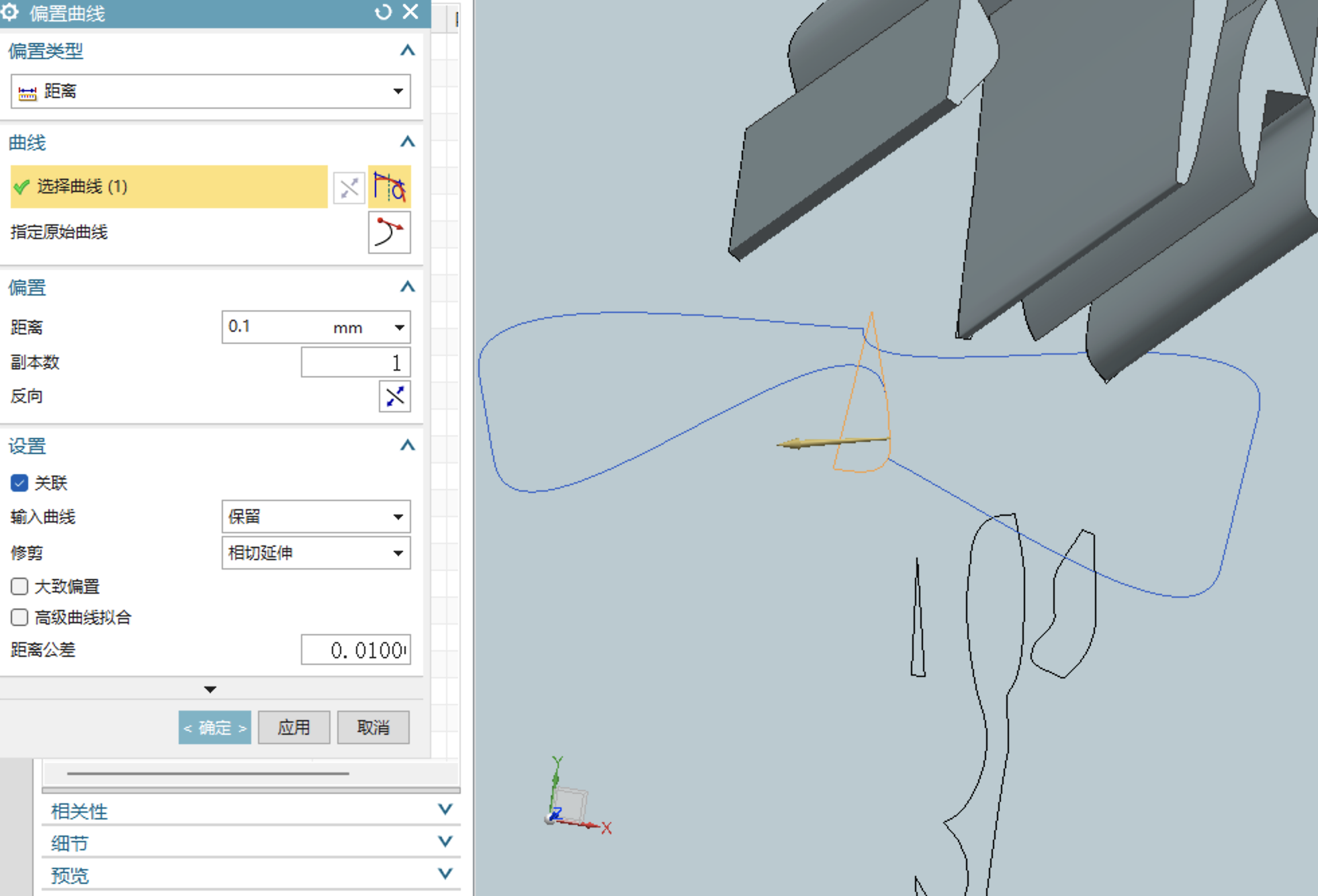The width and height of the screenshot is (1318, 896).
Task: Click the 确定 button
Action: pyautogui.click(x=215, y=727)
